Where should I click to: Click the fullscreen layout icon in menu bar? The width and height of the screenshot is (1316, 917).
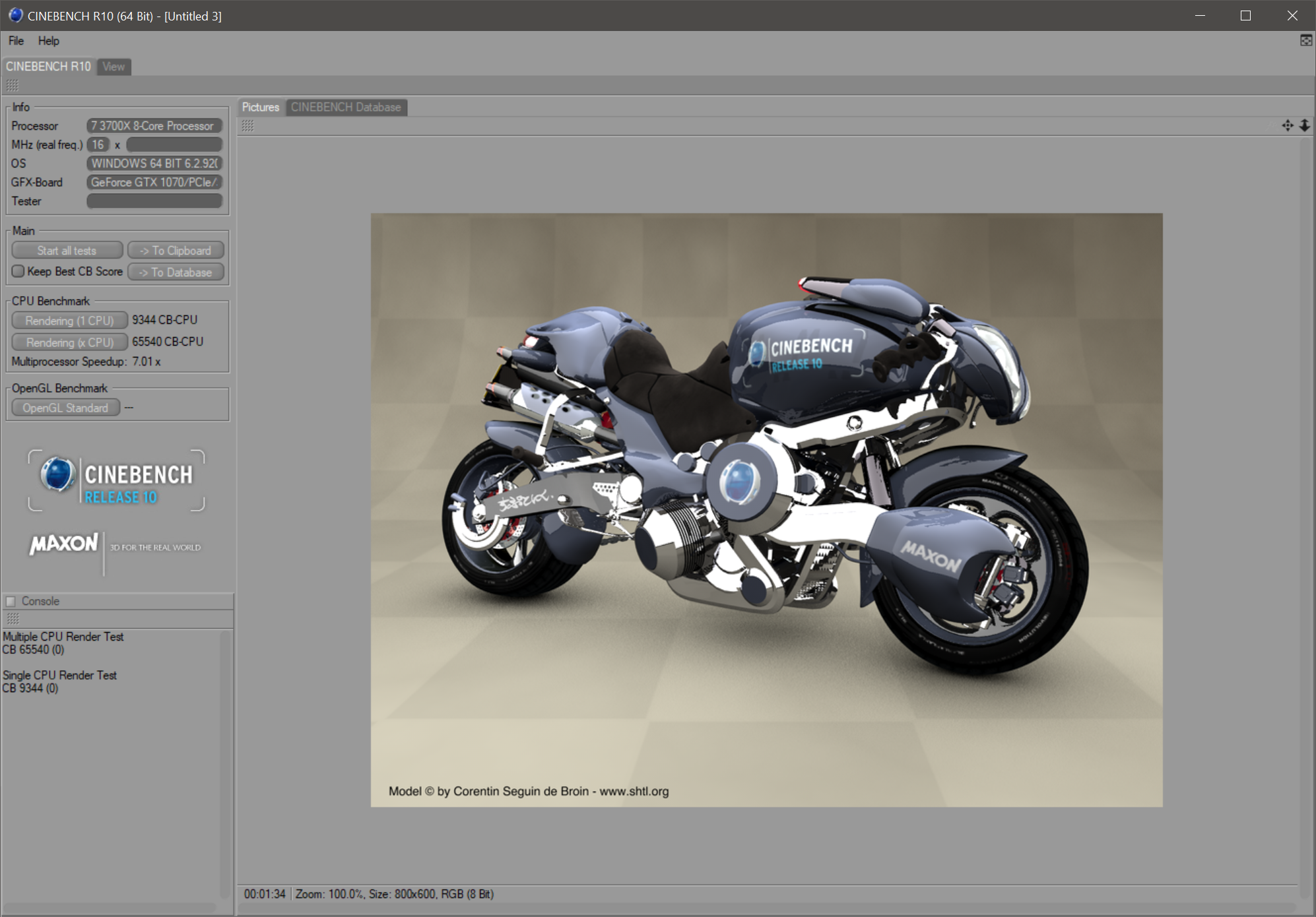1305,41
